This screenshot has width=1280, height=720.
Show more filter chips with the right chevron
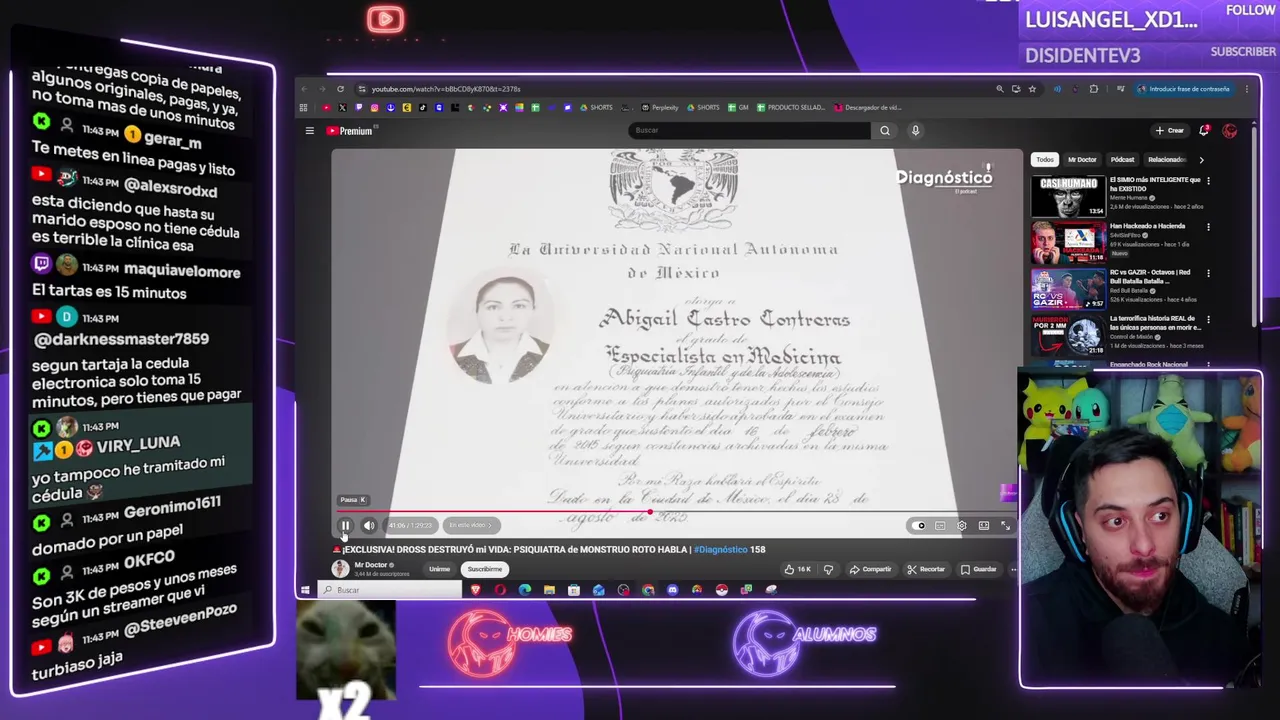(x=1201, y=159)
